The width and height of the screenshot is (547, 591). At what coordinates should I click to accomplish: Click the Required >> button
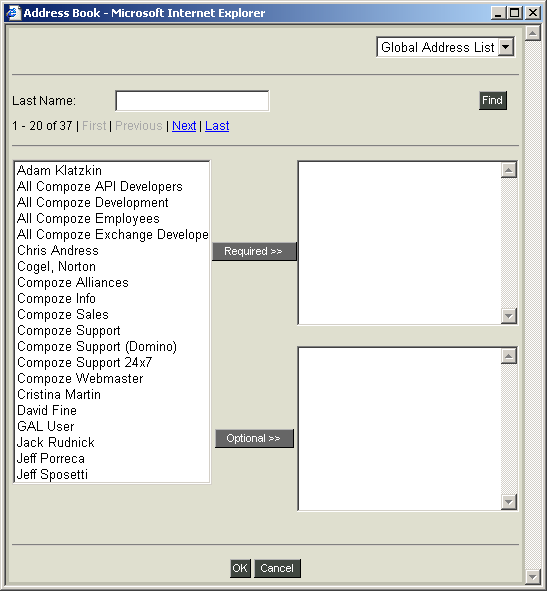[254, 251]
